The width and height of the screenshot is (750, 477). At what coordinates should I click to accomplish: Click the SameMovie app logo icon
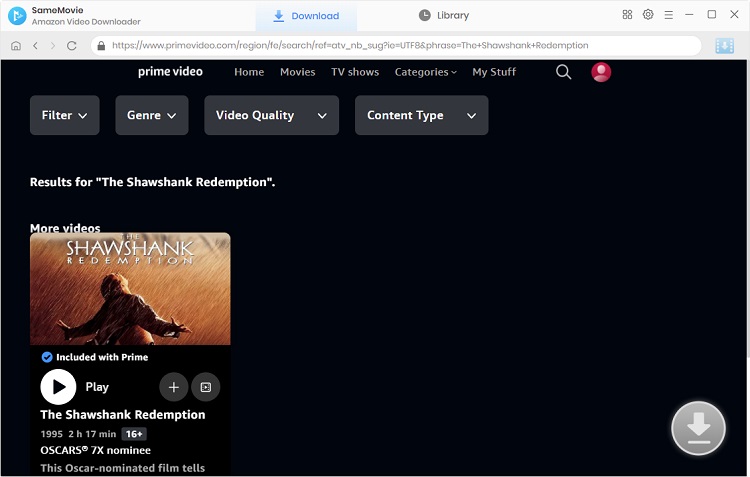click(17, 16)
